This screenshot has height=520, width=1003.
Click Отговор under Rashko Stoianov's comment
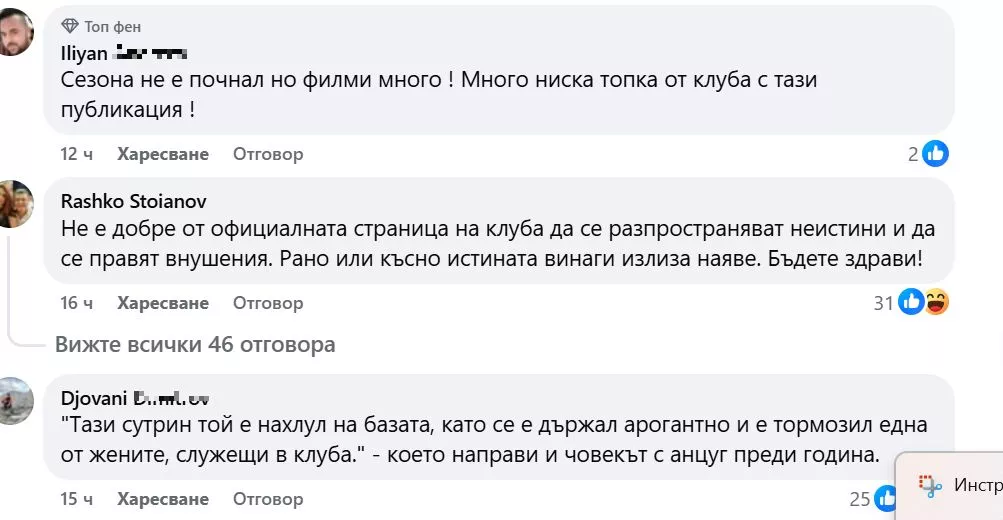tap(268, 303)
